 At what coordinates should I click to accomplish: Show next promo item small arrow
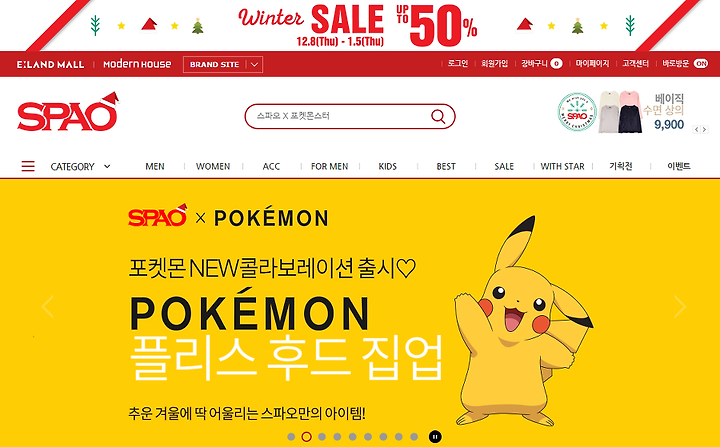[x=704, y=130]
